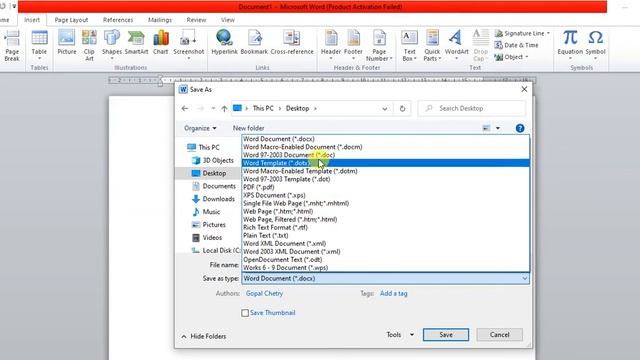Click the help icon in Save As
This screenshot has width=640, height=360.
click(520, 128)
